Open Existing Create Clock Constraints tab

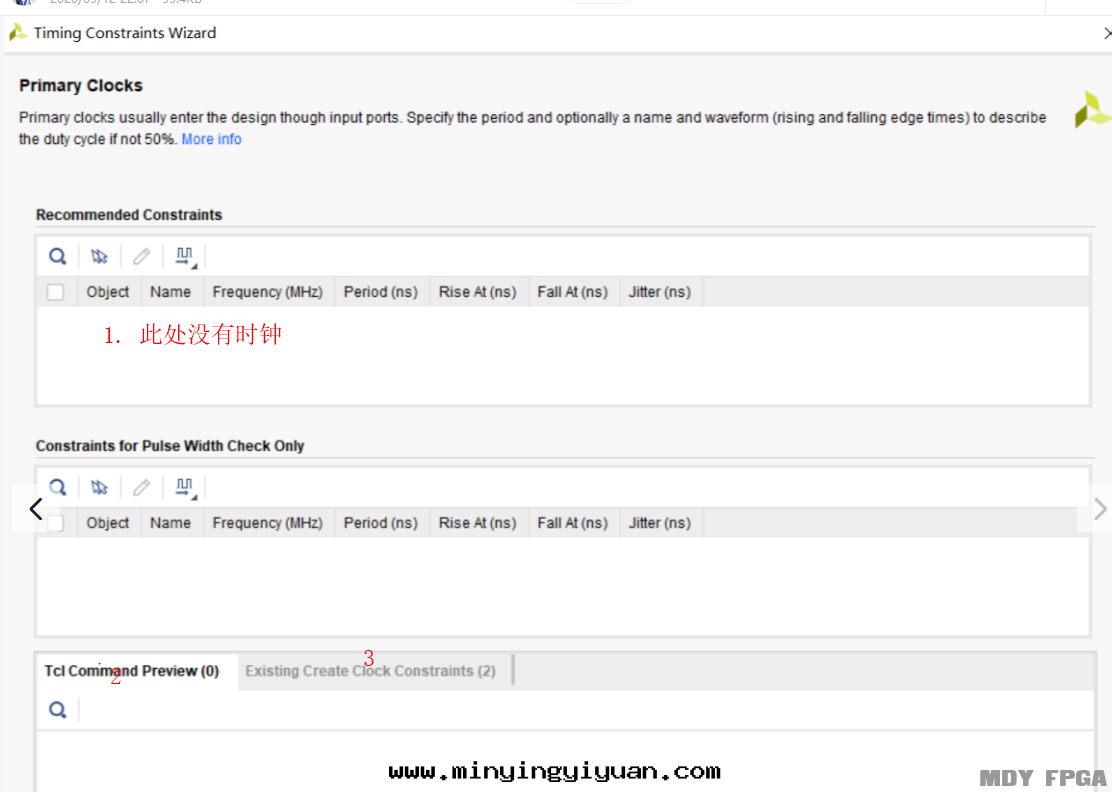370,671
